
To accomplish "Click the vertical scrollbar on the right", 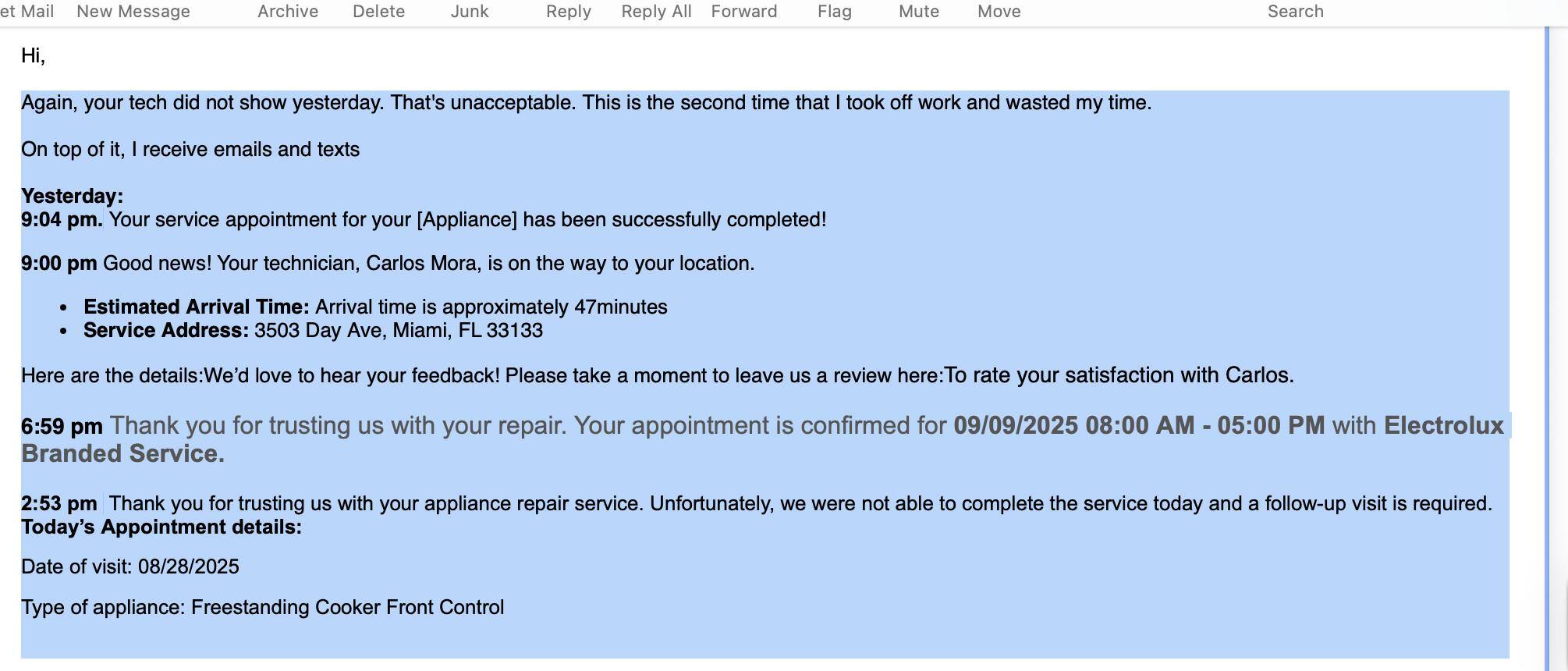I will 1548,312.
